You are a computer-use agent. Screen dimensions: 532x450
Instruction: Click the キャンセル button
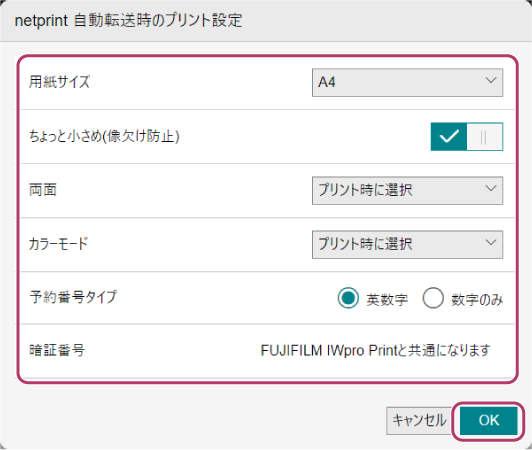[x=419, y=420]
